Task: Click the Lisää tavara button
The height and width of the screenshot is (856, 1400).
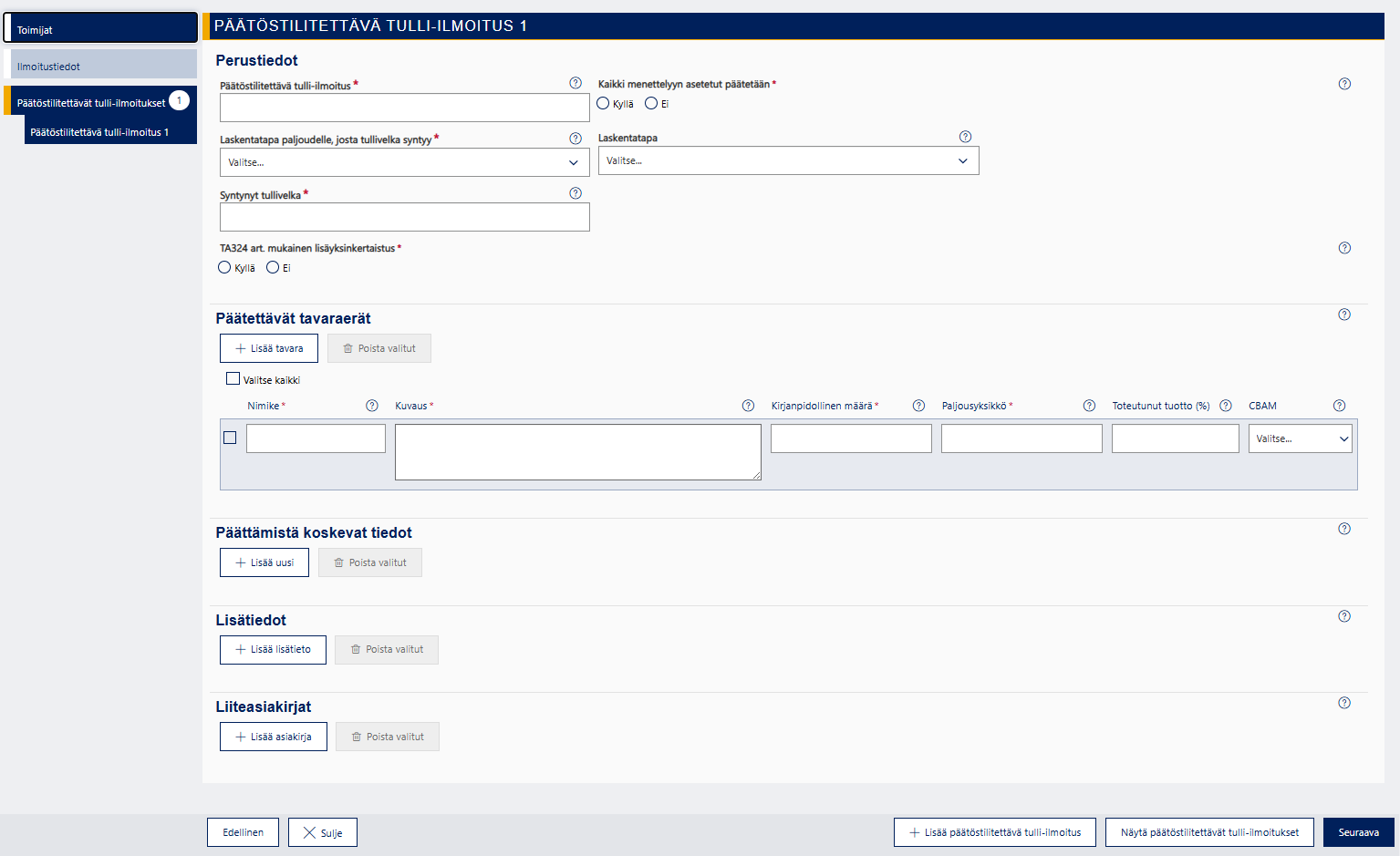Action: tap(269, 348)
